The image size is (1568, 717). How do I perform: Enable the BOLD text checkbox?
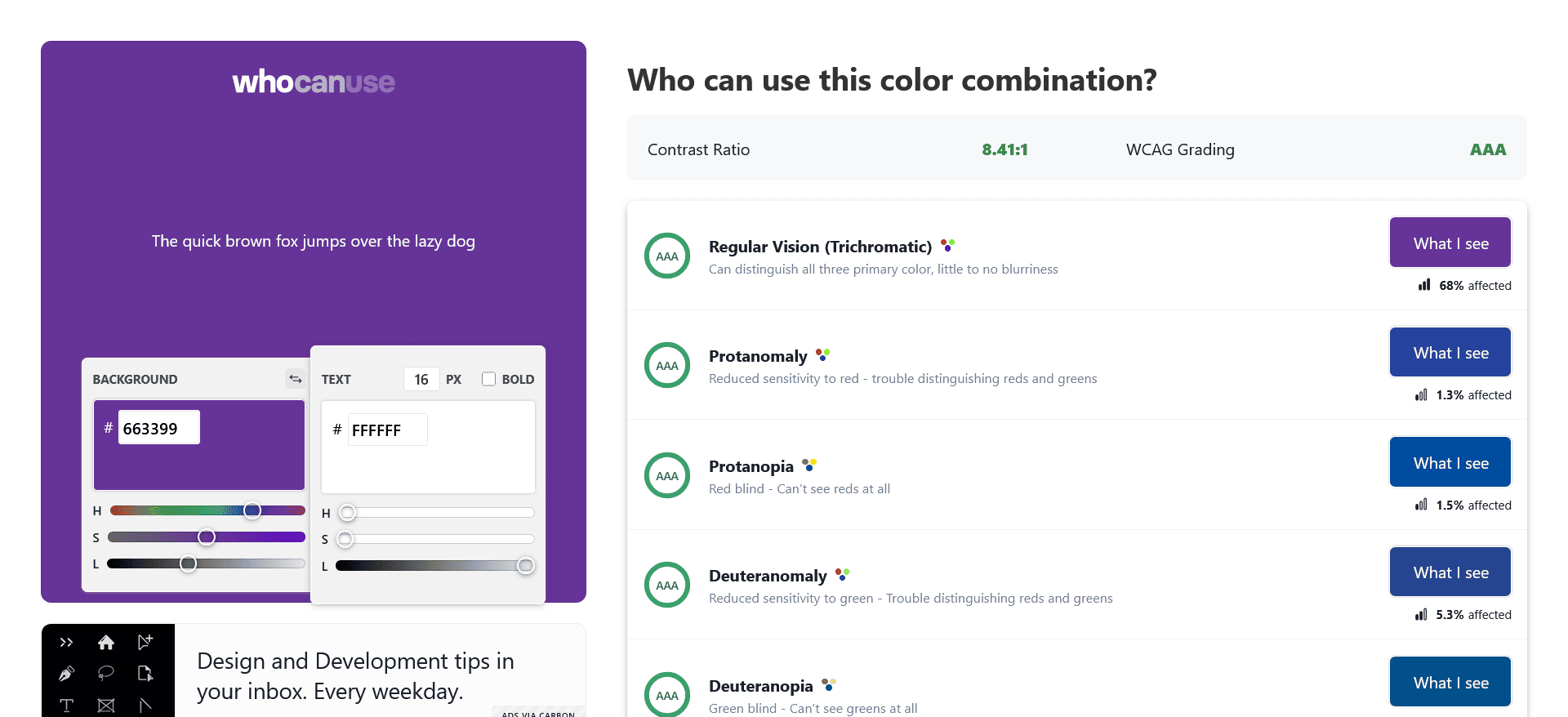pos(488,379)
